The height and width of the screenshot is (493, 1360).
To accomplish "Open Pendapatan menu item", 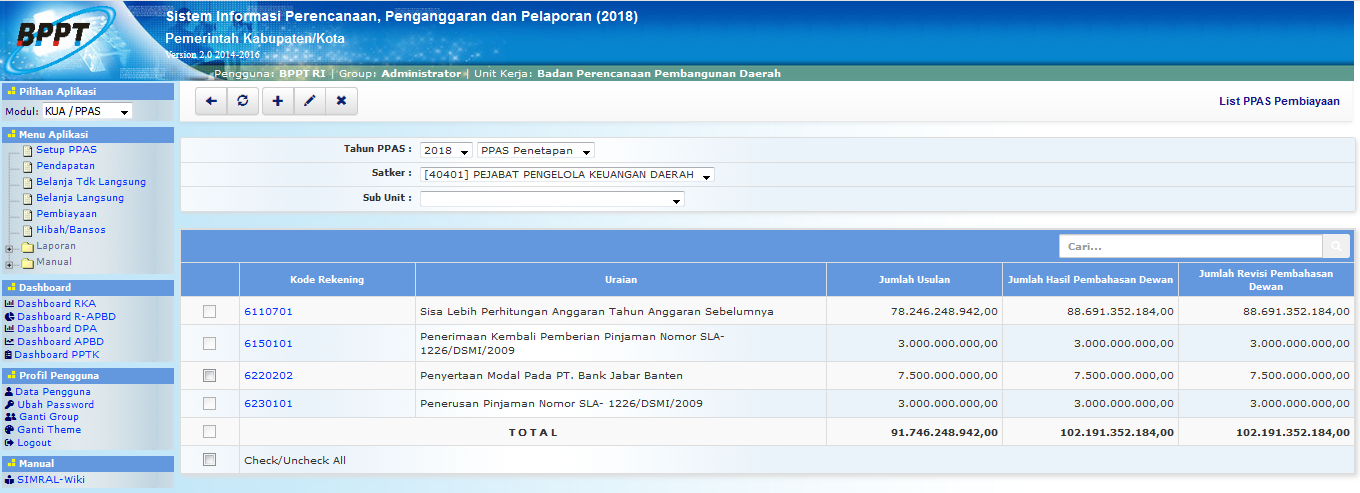I will coord(65,166).
